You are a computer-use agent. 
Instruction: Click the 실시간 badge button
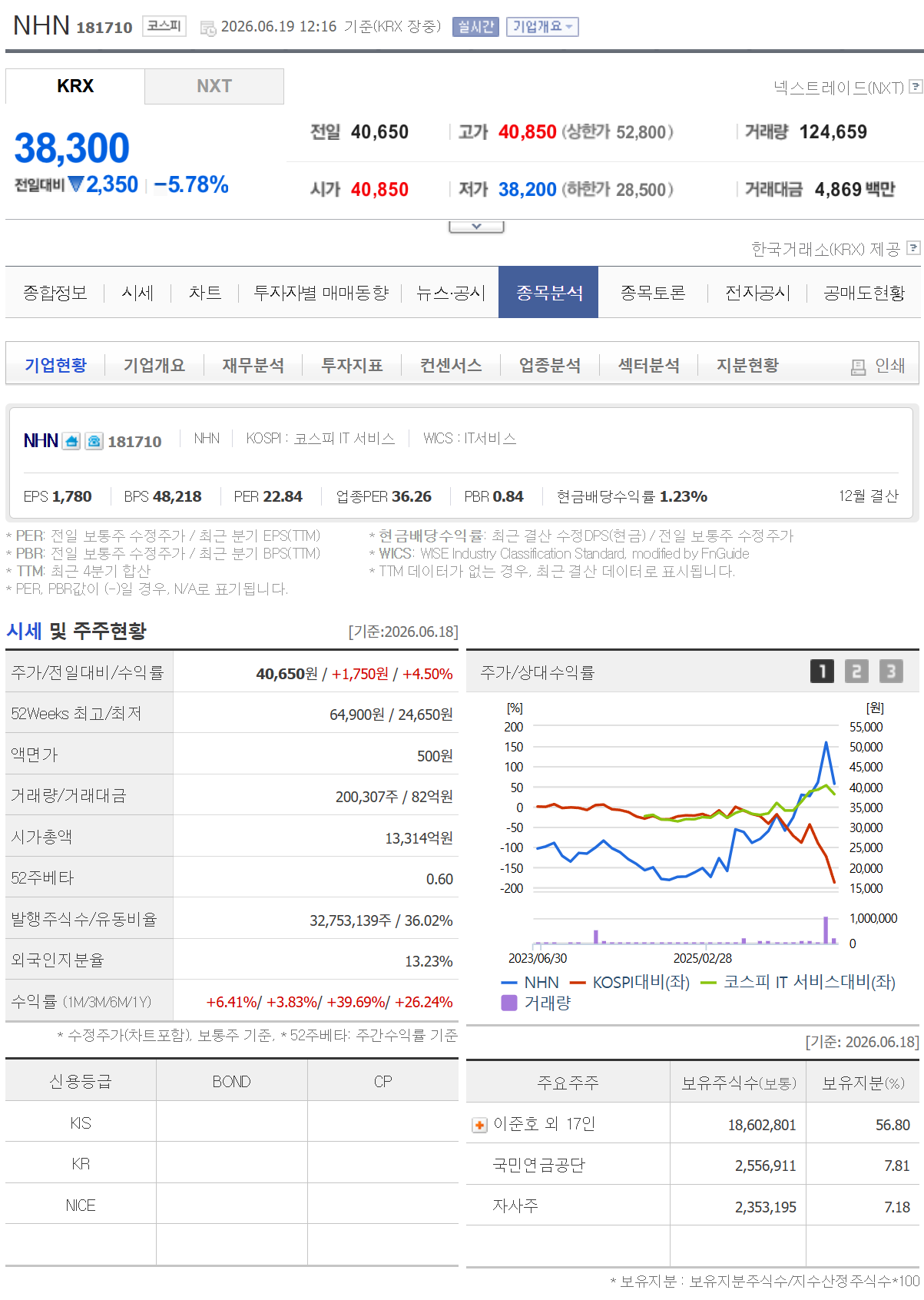point(475,27)
